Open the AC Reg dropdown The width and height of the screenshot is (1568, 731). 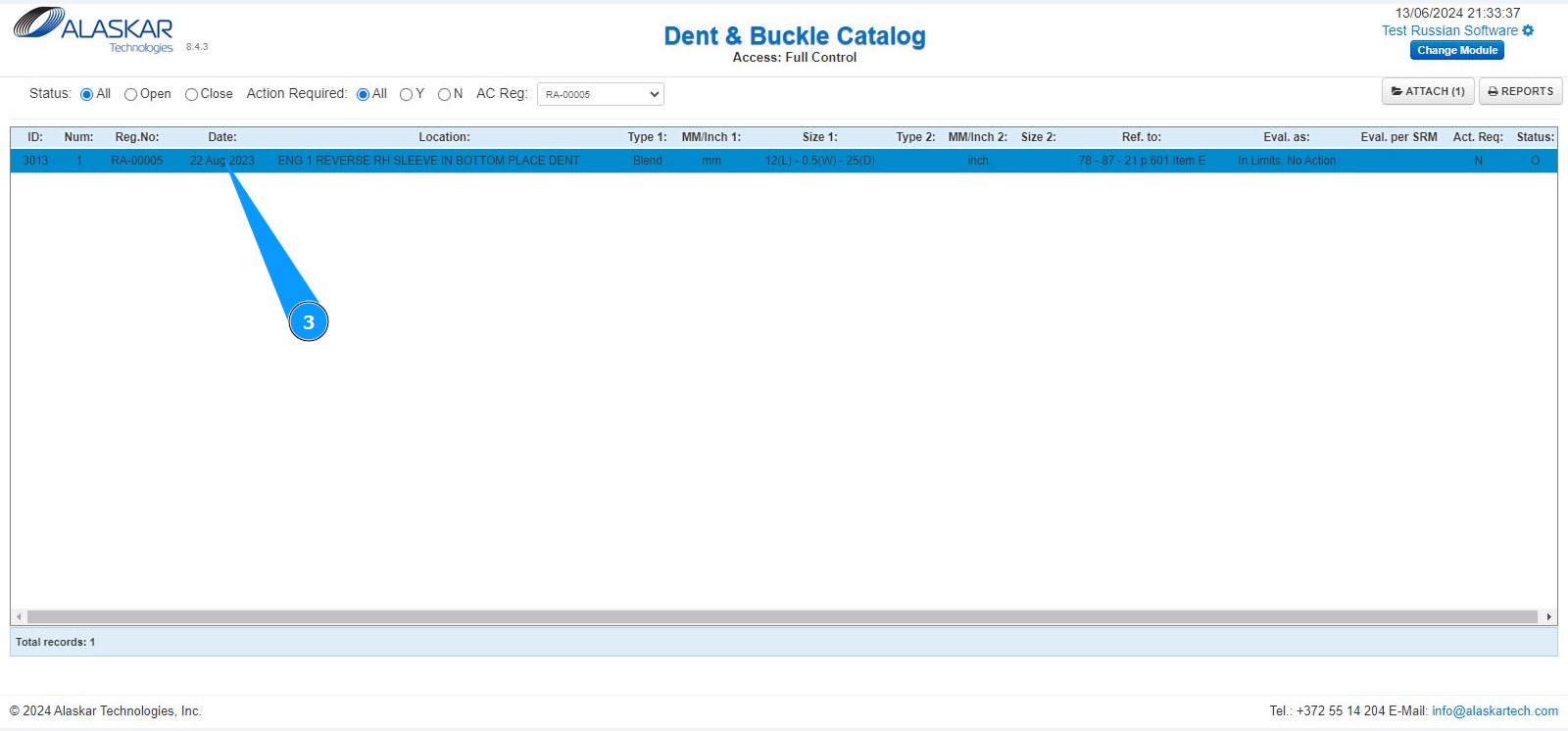click(601, 94)
